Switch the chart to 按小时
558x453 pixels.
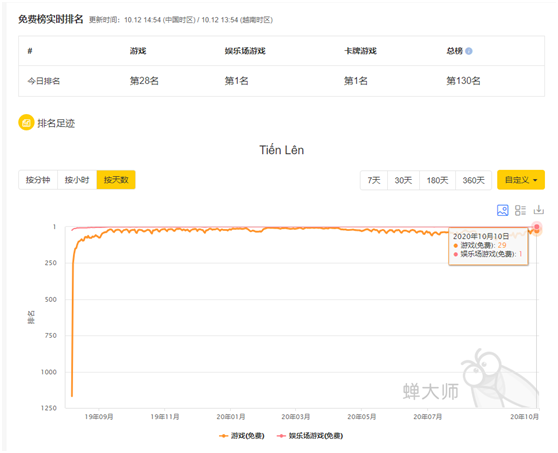click(77, 180)
